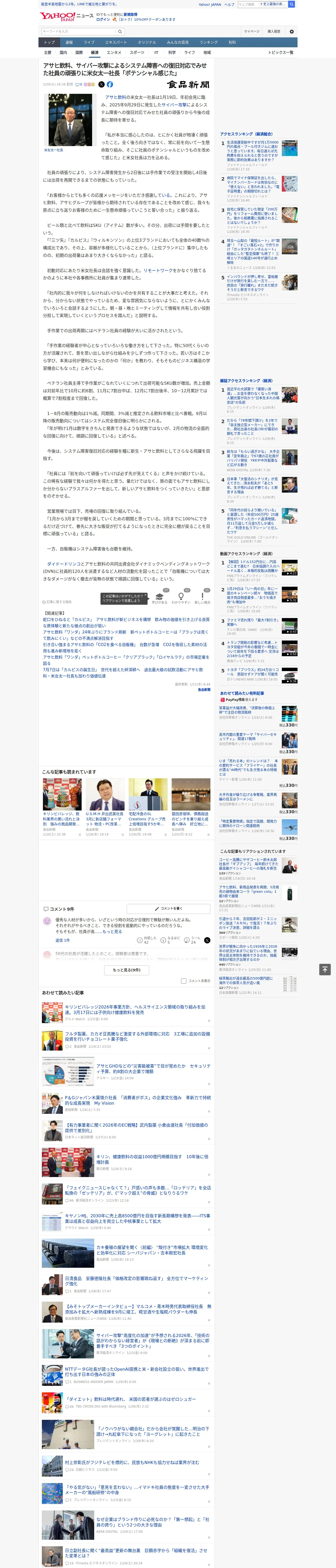
Task: Open settings via the gear icon
Action: pyautogui.click(x=292, y=32)
